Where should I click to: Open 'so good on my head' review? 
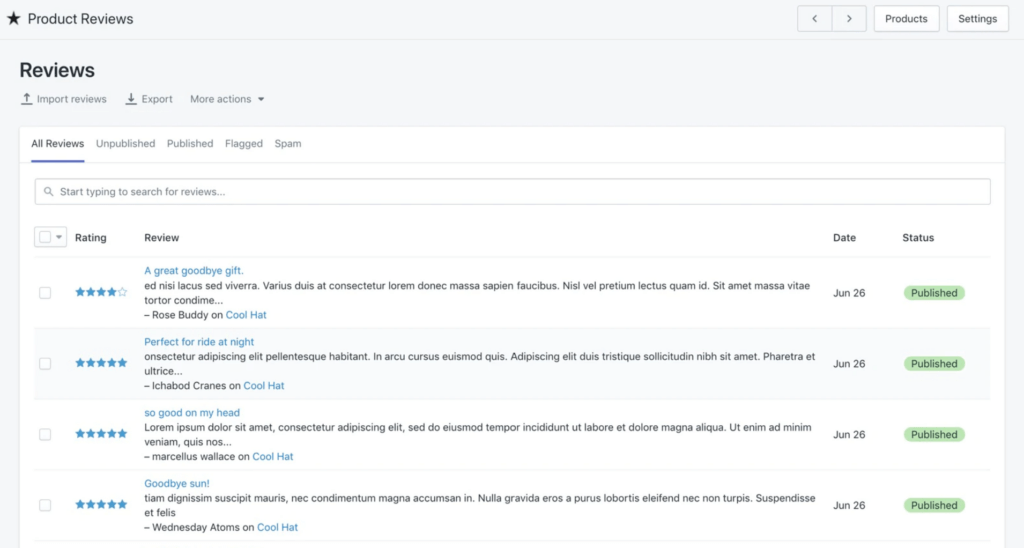pos(192,413)
